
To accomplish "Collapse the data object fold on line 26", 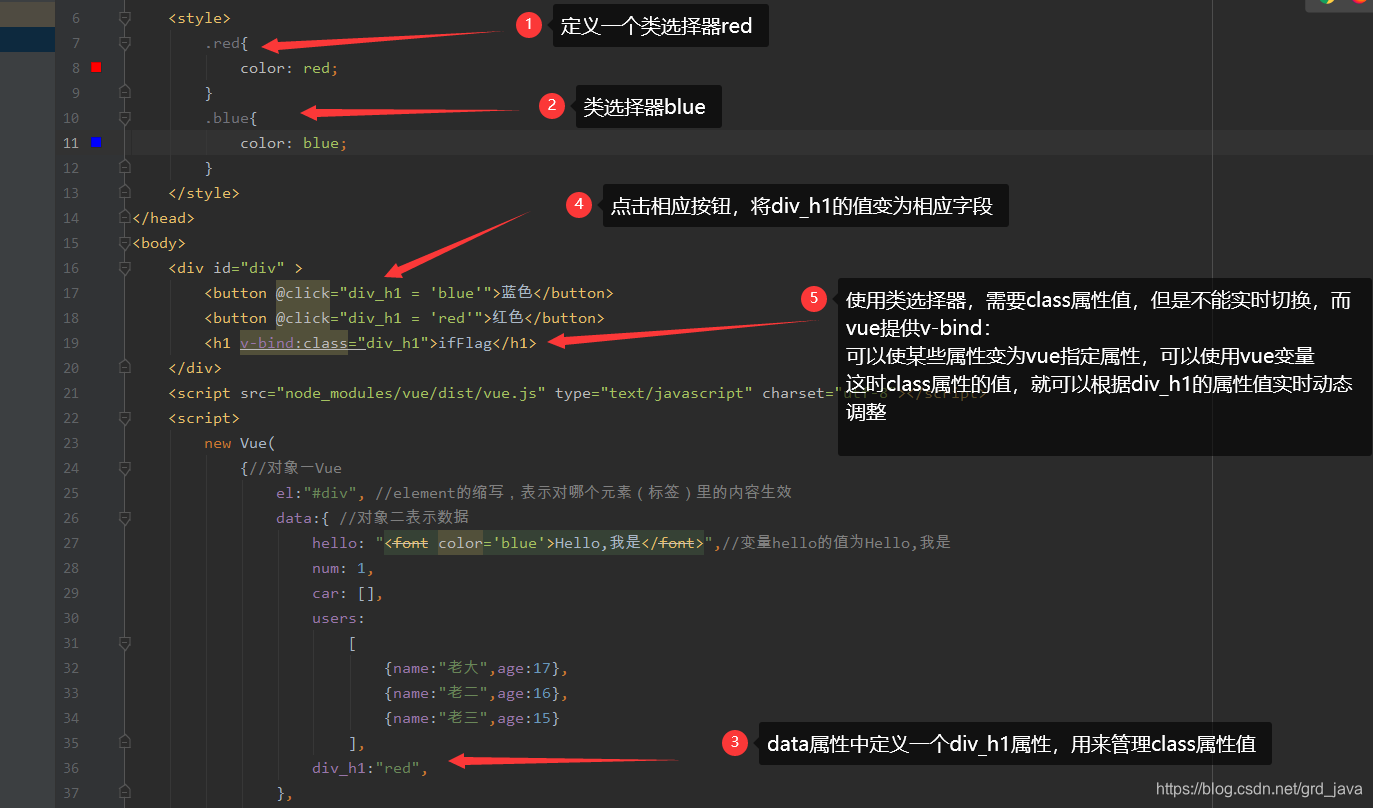I will coord(125,518).
